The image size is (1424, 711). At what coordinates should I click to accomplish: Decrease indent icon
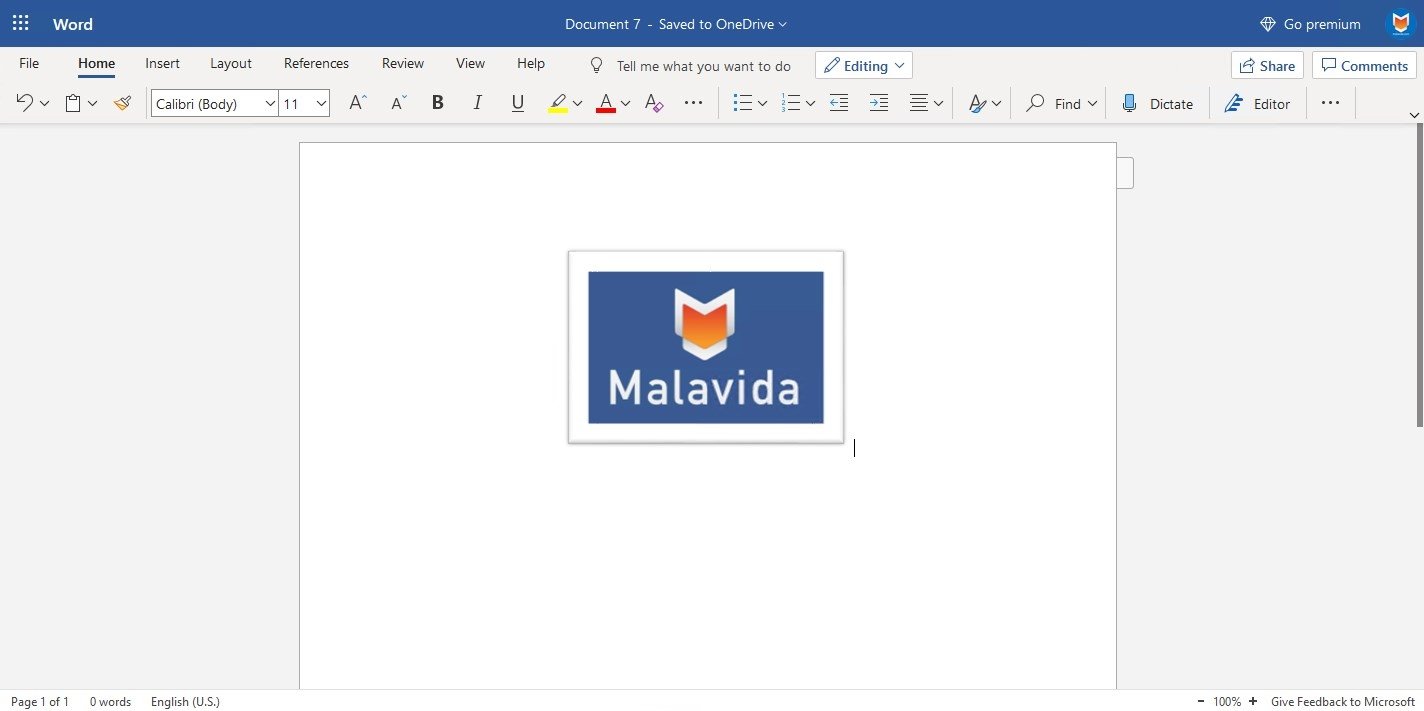click(x=839, y=103)
